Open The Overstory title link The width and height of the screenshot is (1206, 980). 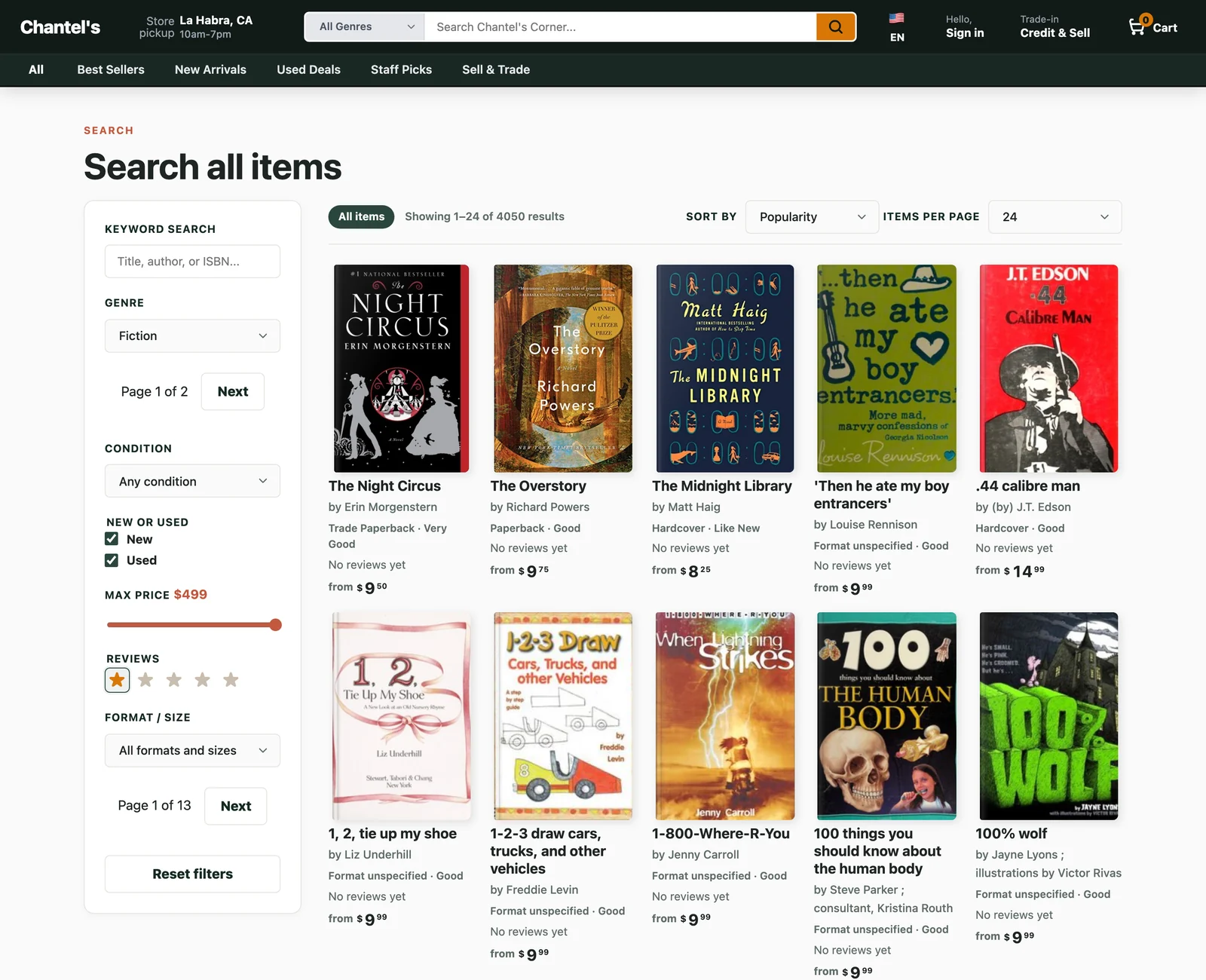538,486
